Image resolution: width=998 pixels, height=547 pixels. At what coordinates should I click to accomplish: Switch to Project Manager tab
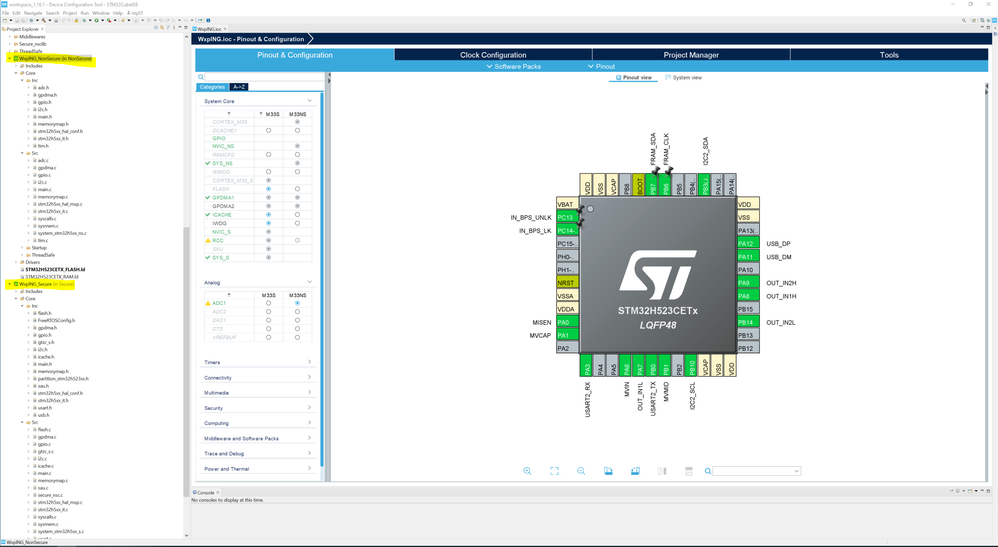(x=691, y=55)
